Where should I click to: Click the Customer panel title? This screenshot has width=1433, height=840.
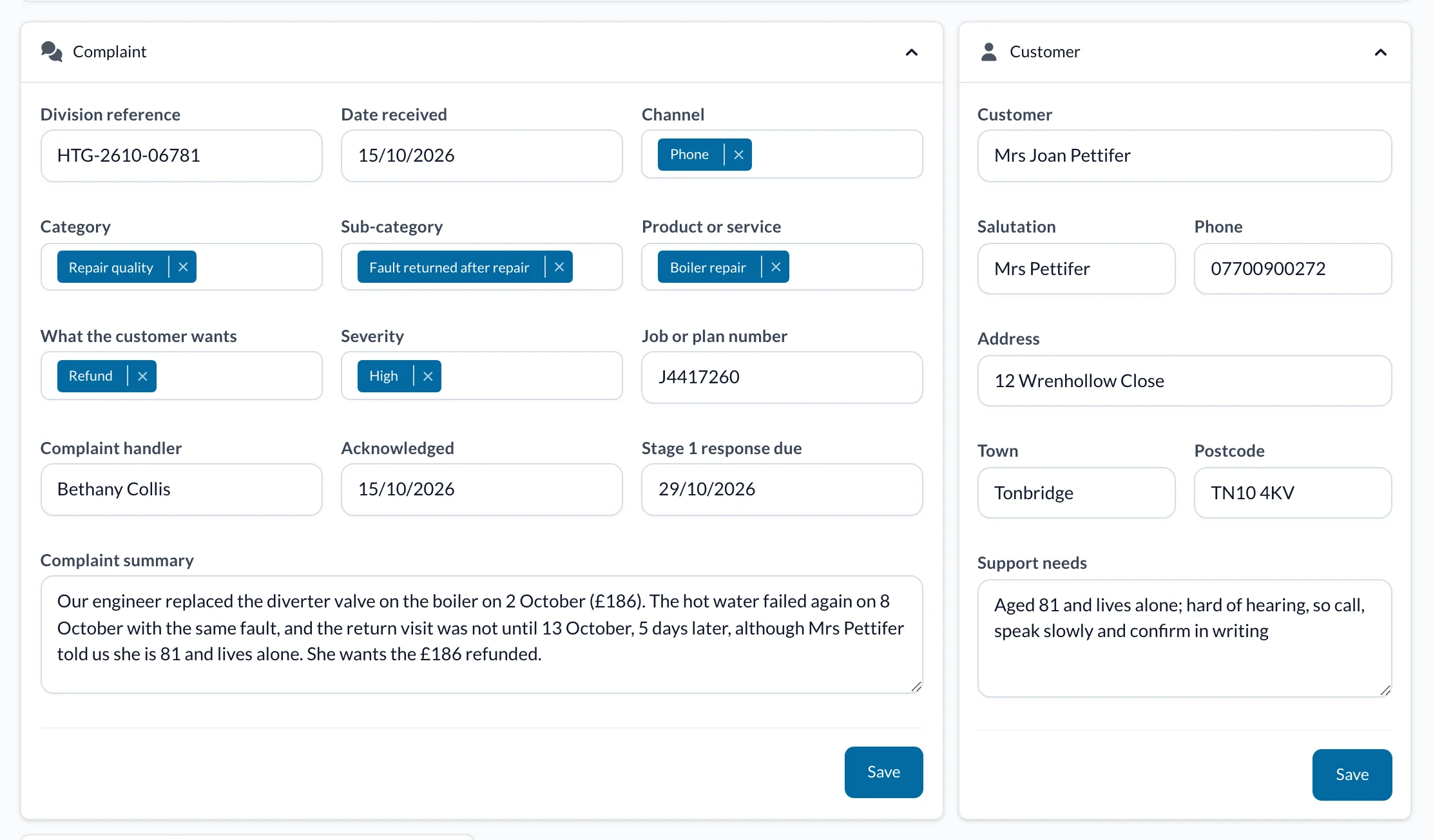1044,52
